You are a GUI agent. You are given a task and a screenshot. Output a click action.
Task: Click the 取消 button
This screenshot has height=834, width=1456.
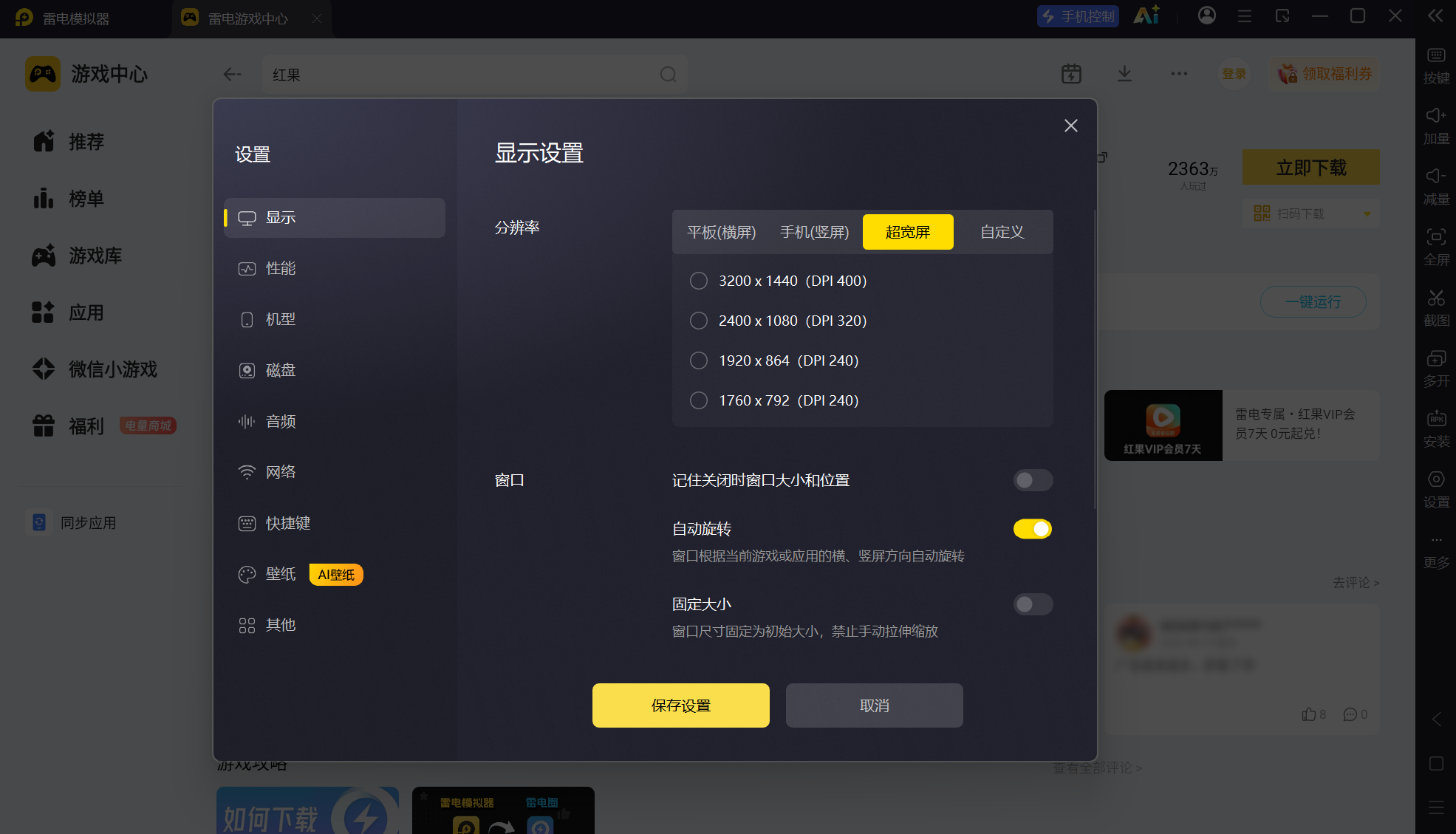tap(874, 705)
